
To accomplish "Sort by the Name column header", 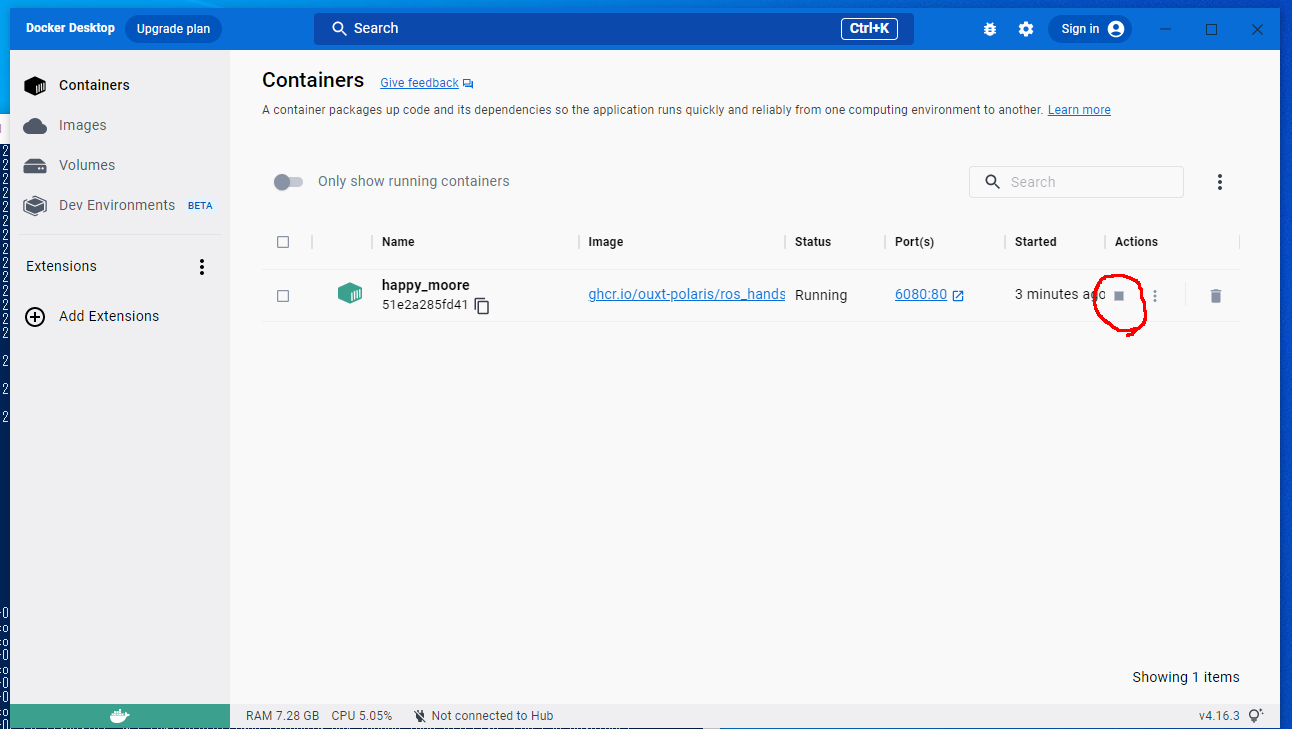I will coord(398,242).
